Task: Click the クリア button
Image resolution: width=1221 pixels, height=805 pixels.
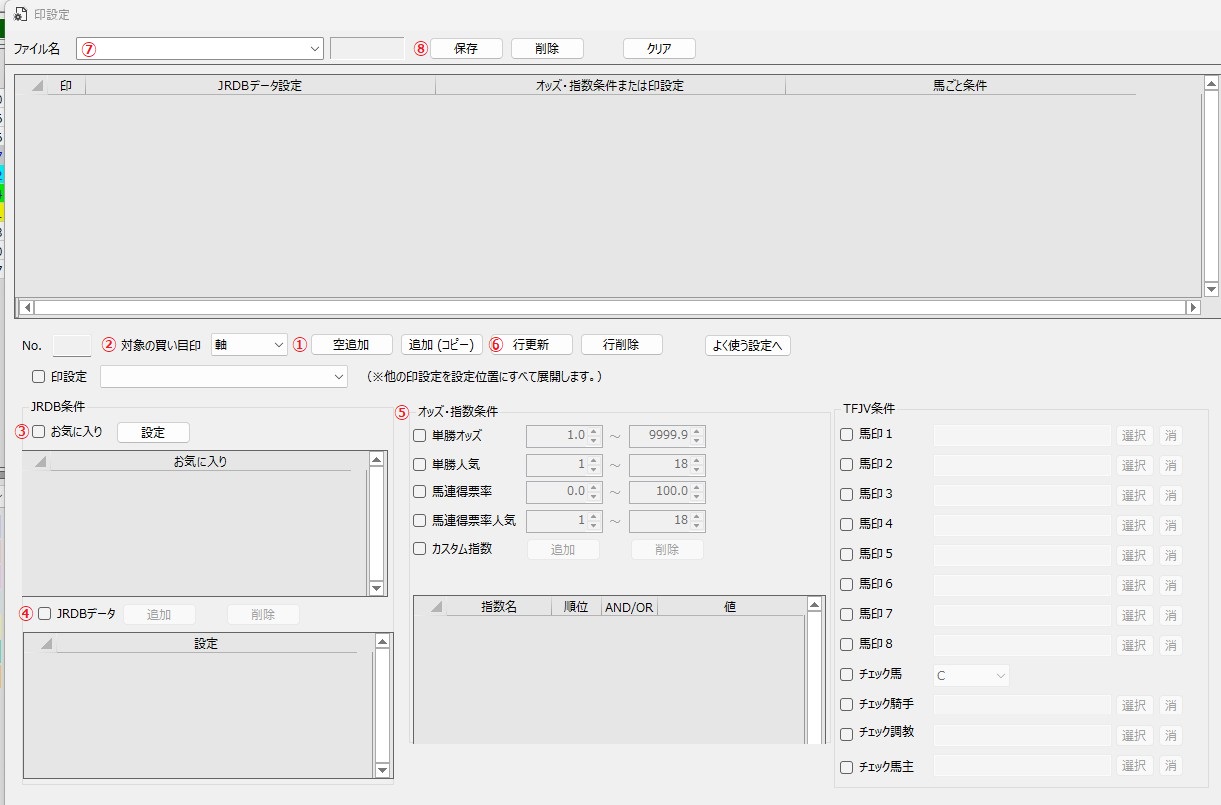Action: click(659, 49)
